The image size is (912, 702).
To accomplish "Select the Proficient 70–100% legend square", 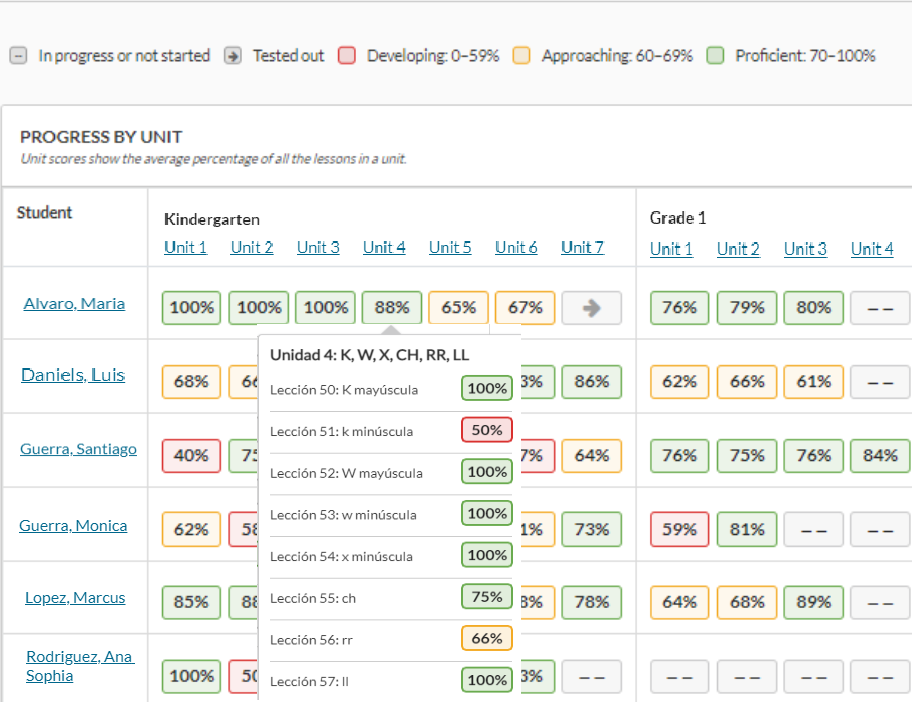I will pos(715,55).
